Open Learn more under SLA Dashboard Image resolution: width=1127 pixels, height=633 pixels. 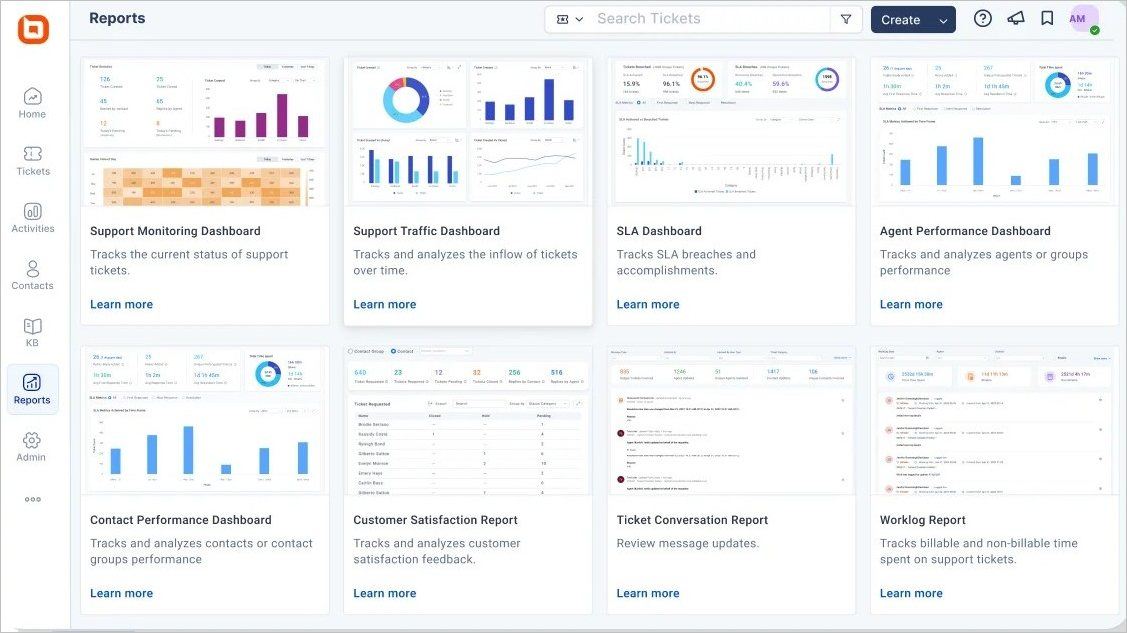coord(648,303)
